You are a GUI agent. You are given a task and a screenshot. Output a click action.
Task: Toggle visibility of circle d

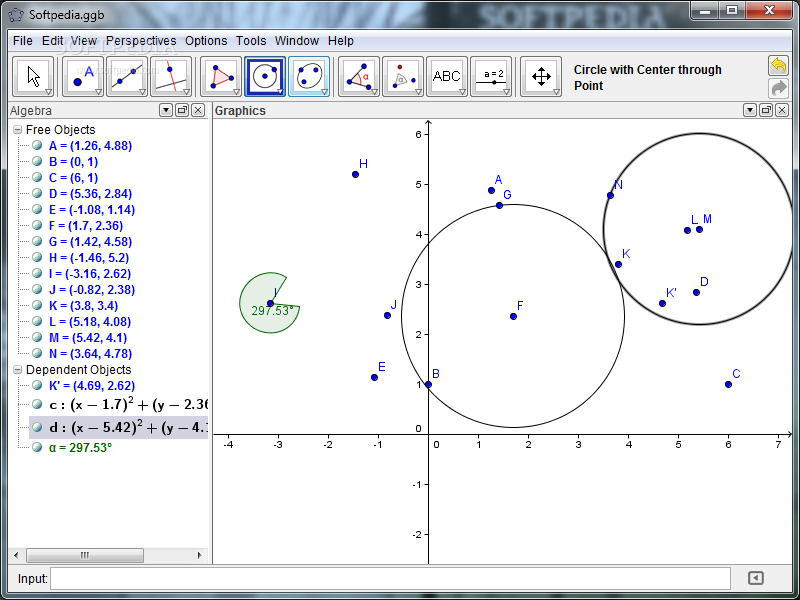(37, 427)
